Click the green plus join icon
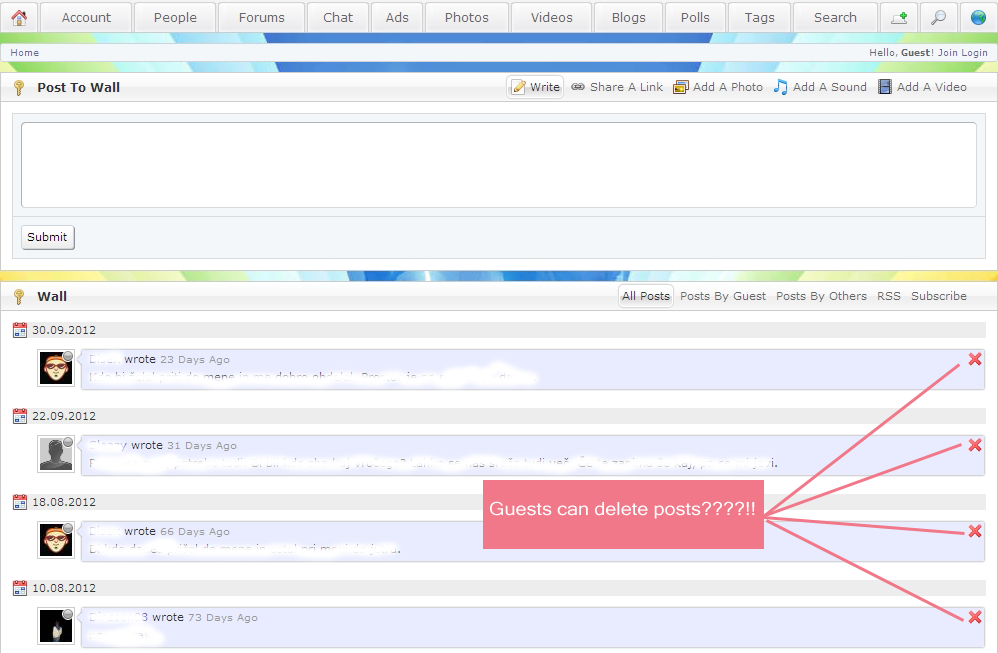 pos(899,17)
